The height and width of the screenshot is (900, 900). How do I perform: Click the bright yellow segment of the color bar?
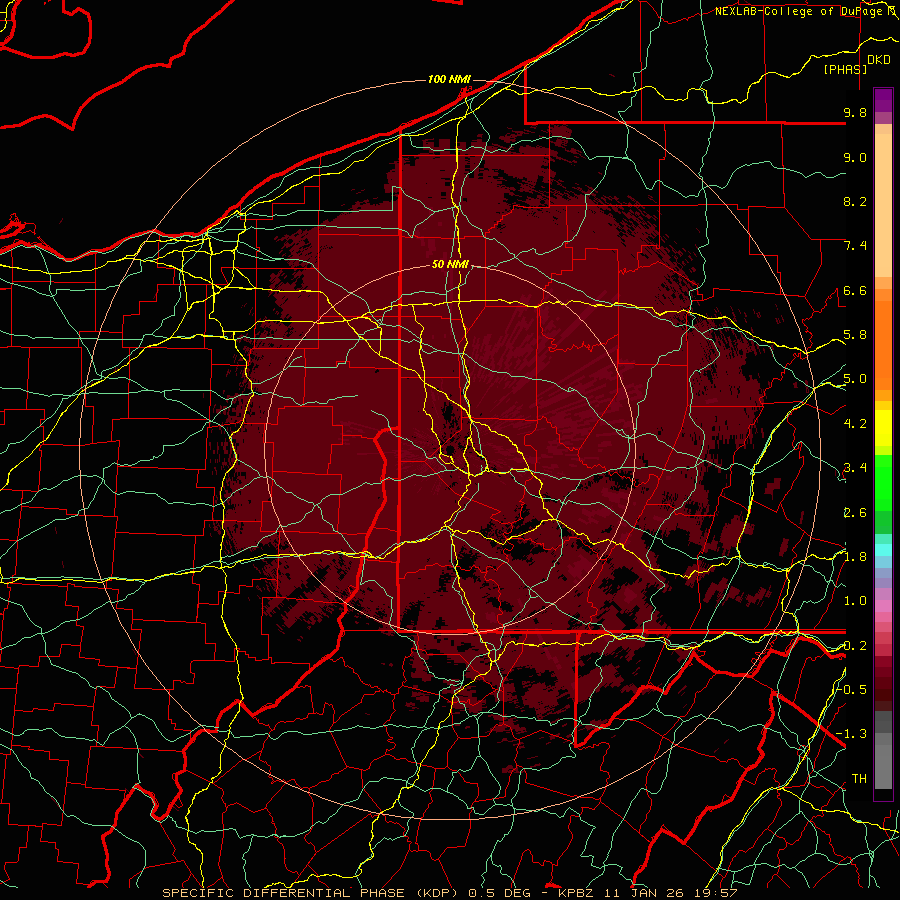click(883, 428)
